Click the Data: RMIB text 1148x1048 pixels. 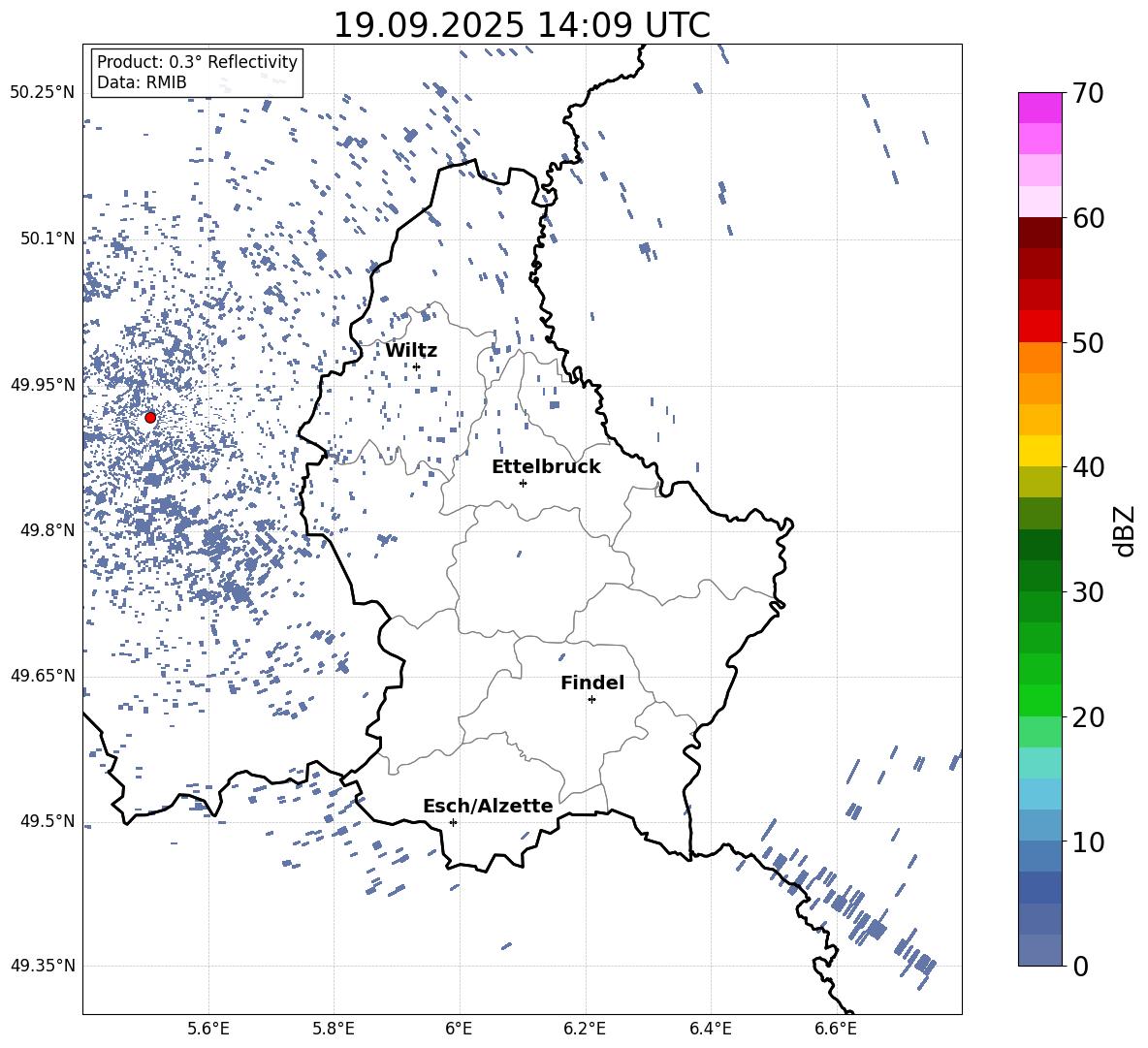(x=142, y=82)
